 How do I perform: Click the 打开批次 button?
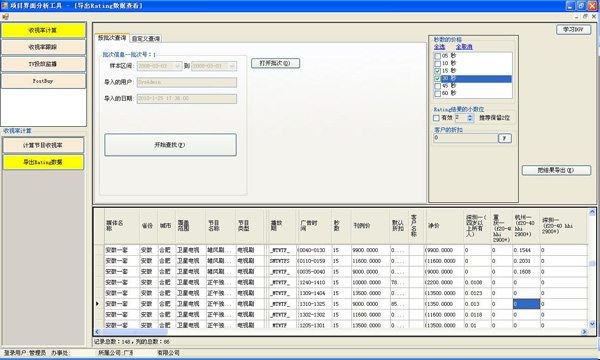[275, 63]
